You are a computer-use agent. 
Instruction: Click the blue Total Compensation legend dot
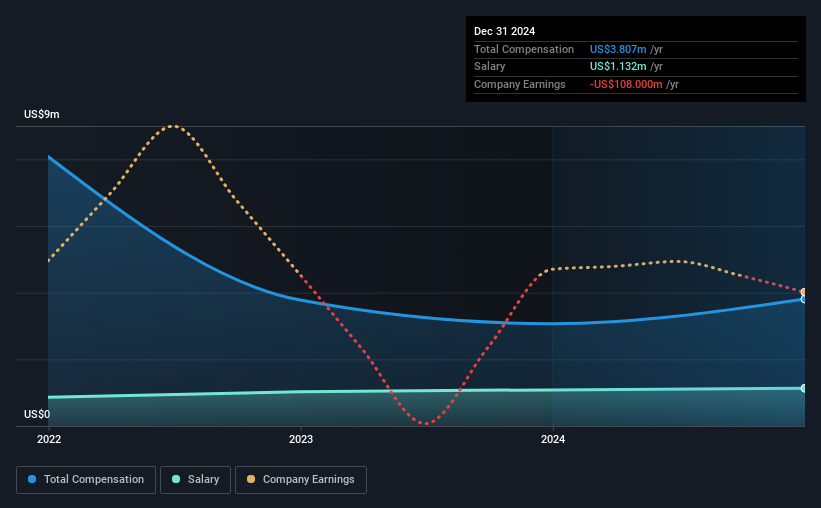pos(32,479)
